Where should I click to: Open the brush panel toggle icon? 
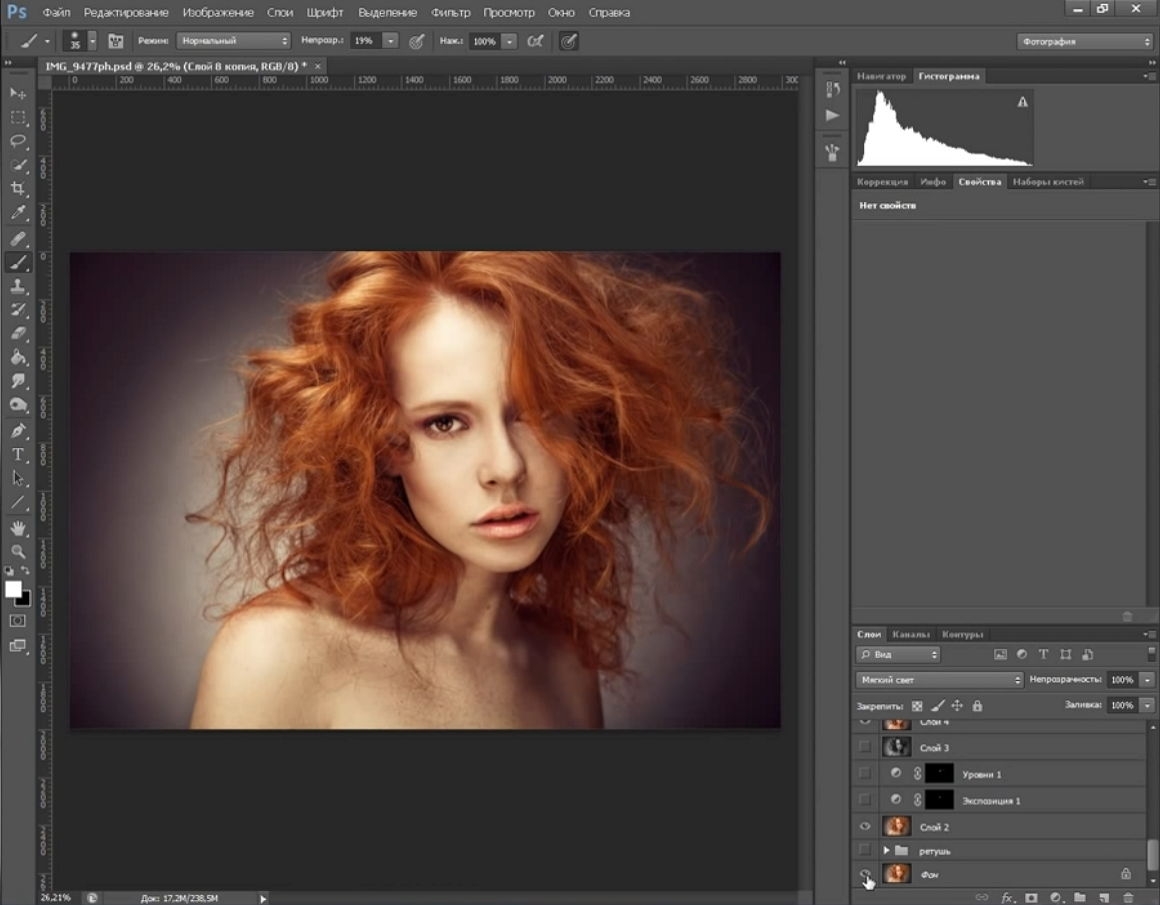click(x=115, y=41)
